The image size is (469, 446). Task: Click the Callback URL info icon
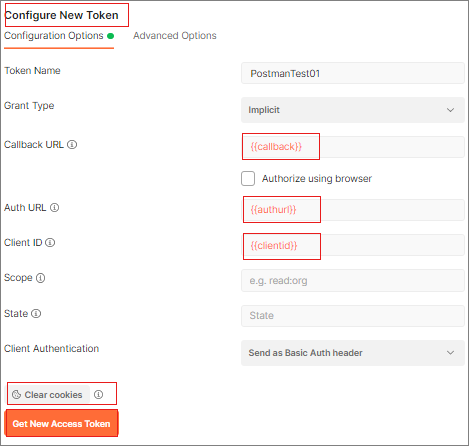tap(72, 145)
